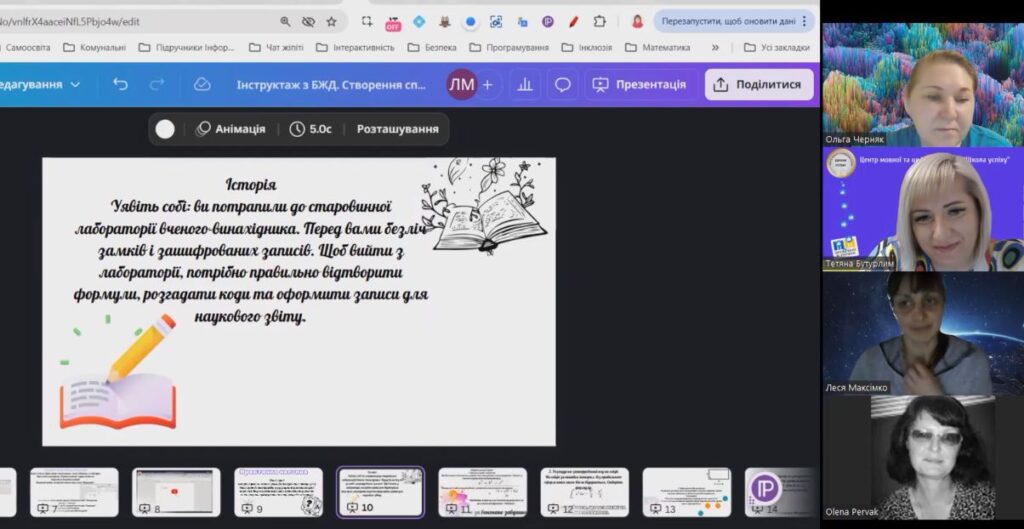This screenshot has height=529, width=1024.
Task: Open the browser extensions puzzle icon
Action: click(600, 22)
